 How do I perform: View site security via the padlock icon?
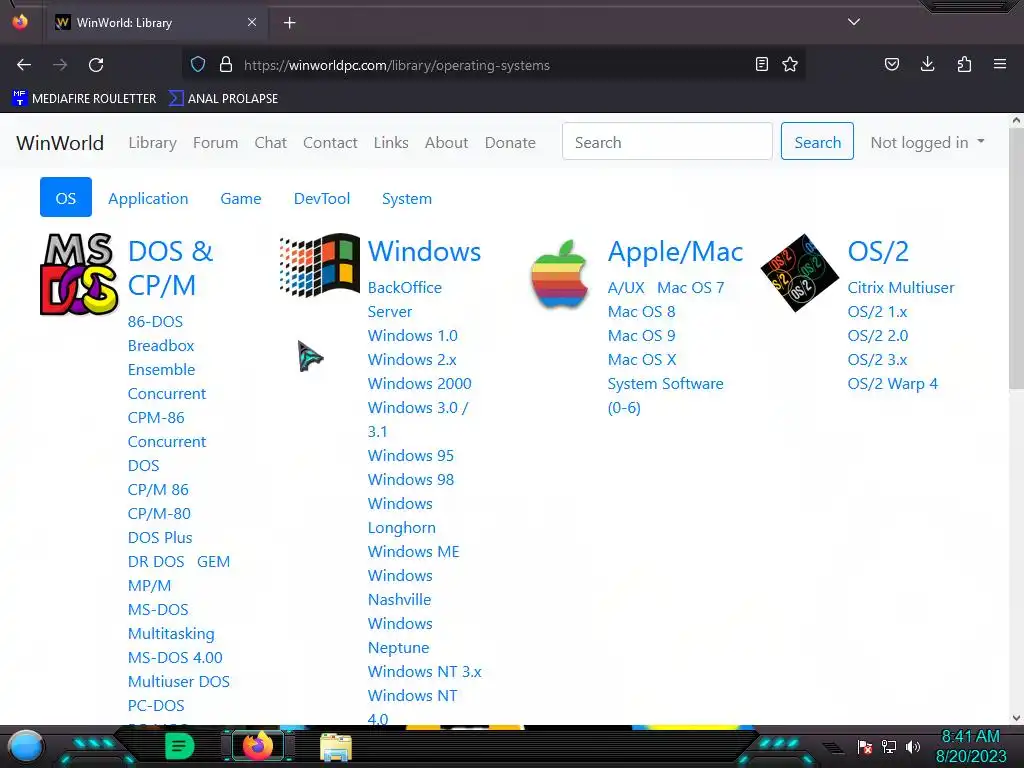(x=226, y=65)
